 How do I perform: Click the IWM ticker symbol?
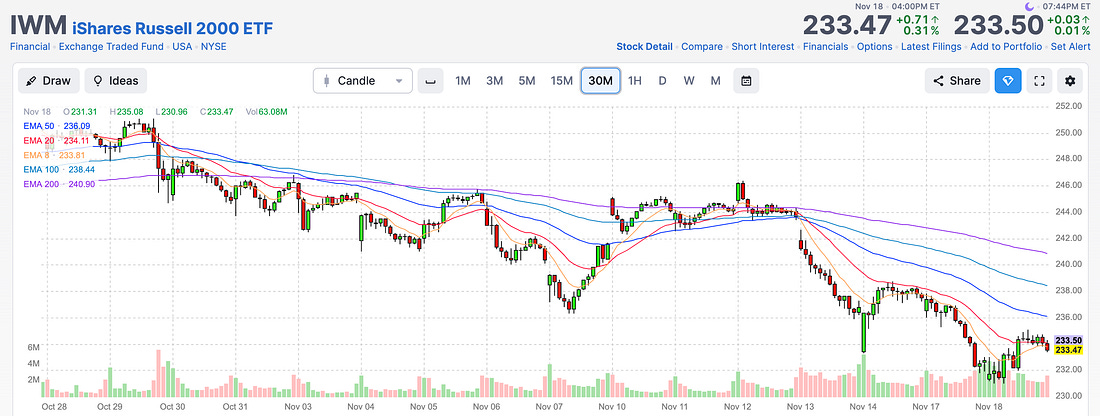37,26
